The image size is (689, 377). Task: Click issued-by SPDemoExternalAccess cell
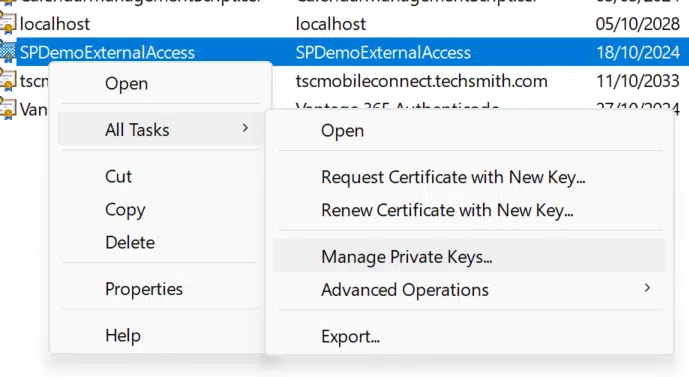tap(383, 52)
